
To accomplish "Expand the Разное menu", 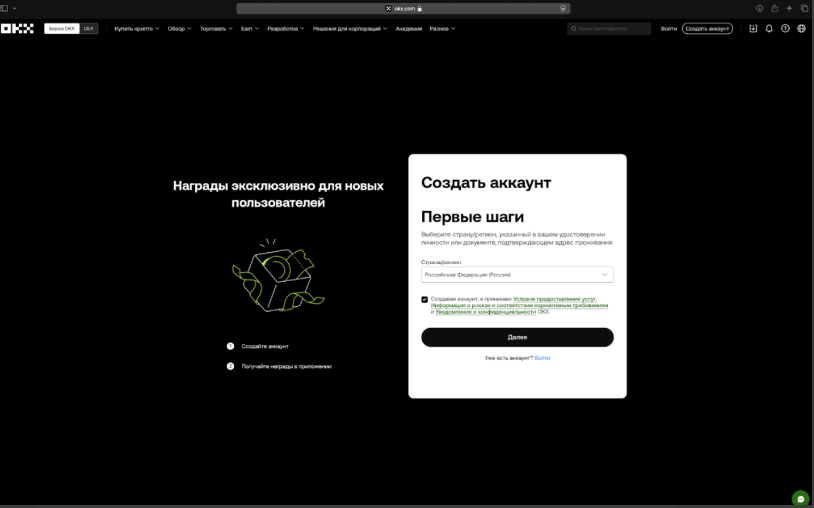I will (x=442, y=29).
